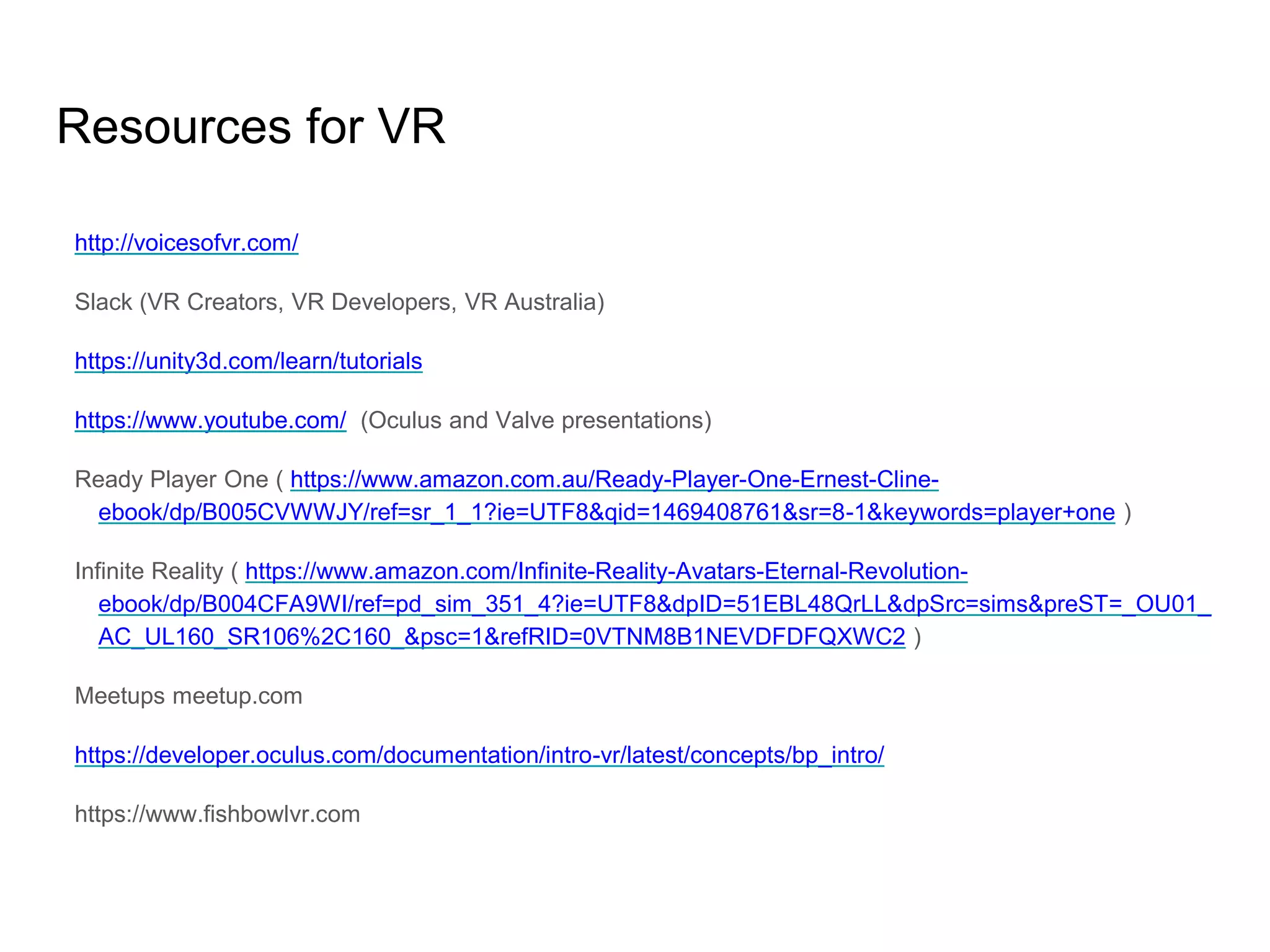
Task: Click the 'Ready Player One (' label
Action: pos(179,480)
